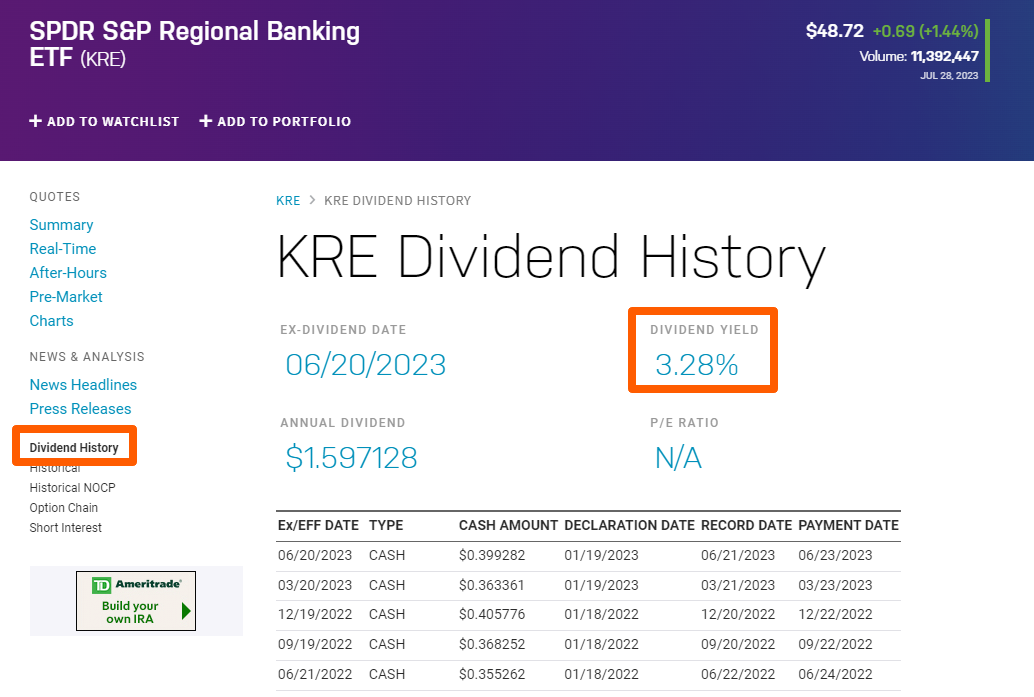This screenshot has width=1034, height=697.
Task: Open the Real-Time quotes link
Action: pos(63,249)
